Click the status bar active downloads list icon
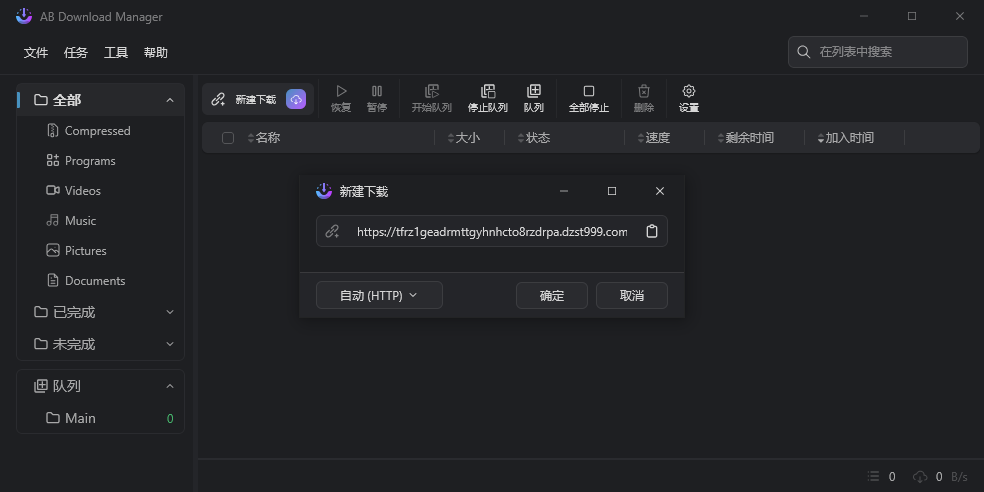The image size is (984, 492). click(x=874, y=477)
